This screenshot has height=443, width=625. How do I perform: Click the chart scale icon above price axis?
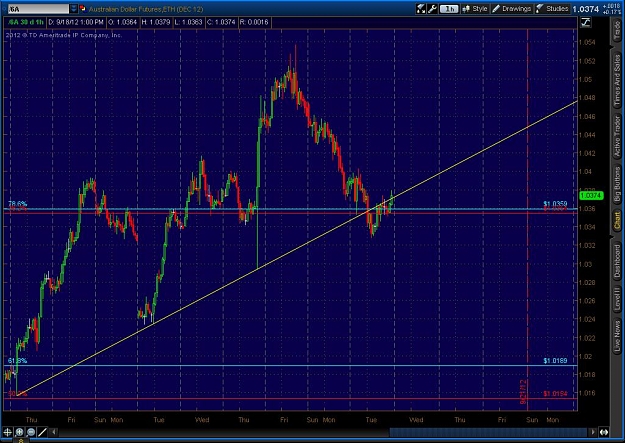586,23
